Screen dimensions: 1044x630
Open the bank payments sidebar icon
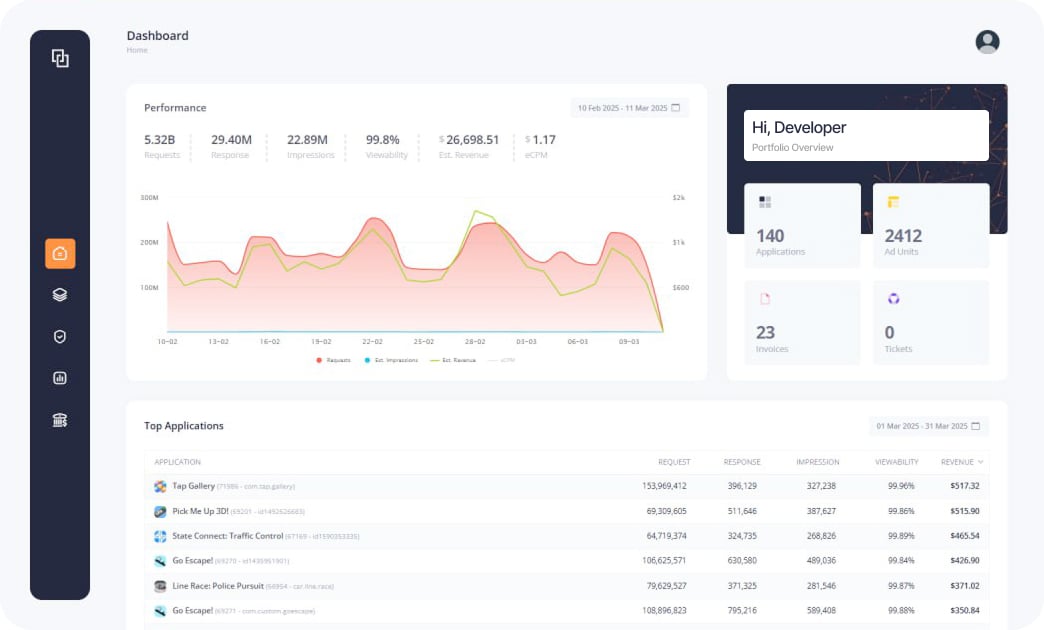(x=60, y=420)
